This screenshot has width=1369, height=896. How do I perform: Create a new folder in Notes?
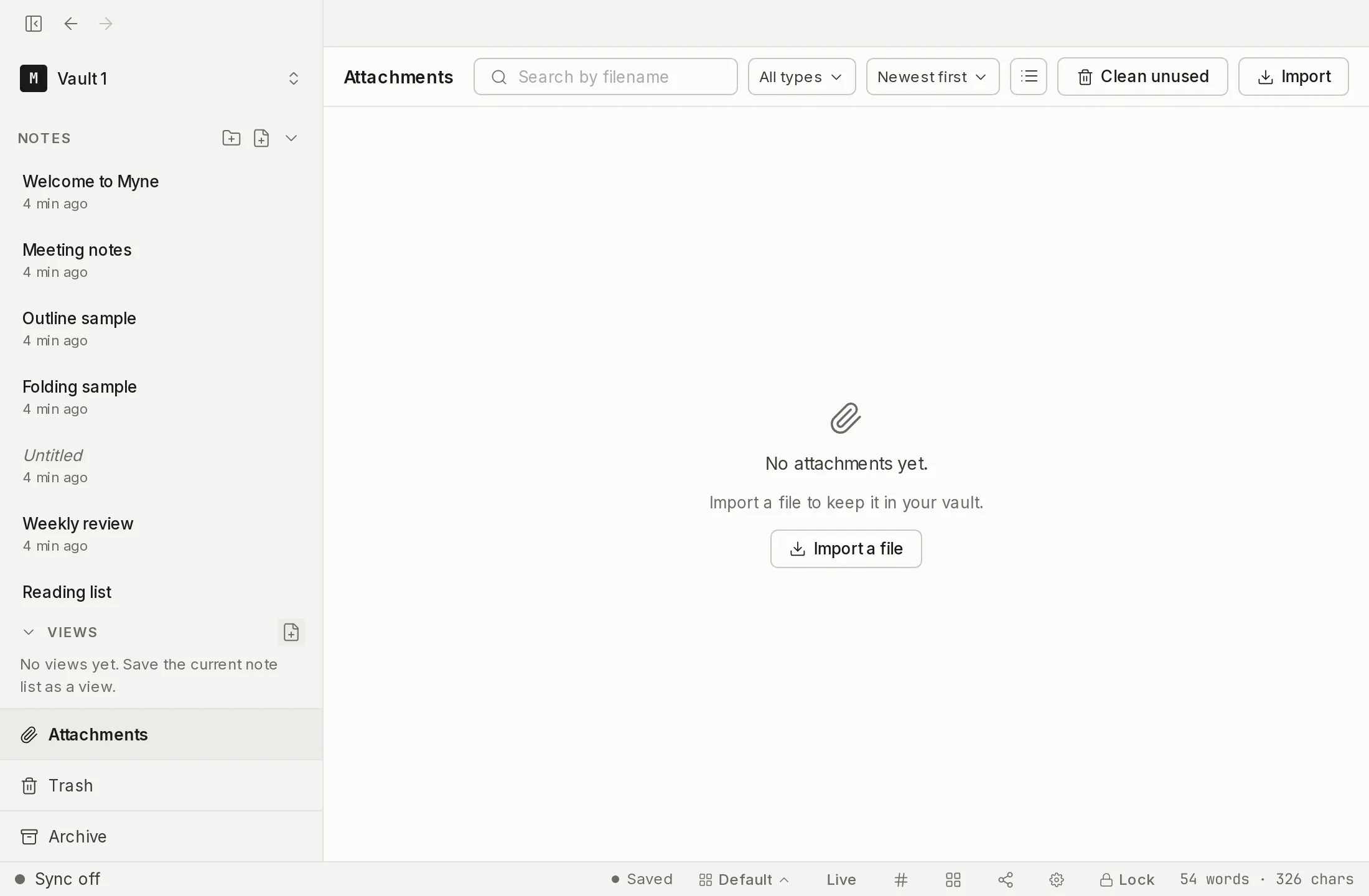pyautogui.click(x=231, y=138)
